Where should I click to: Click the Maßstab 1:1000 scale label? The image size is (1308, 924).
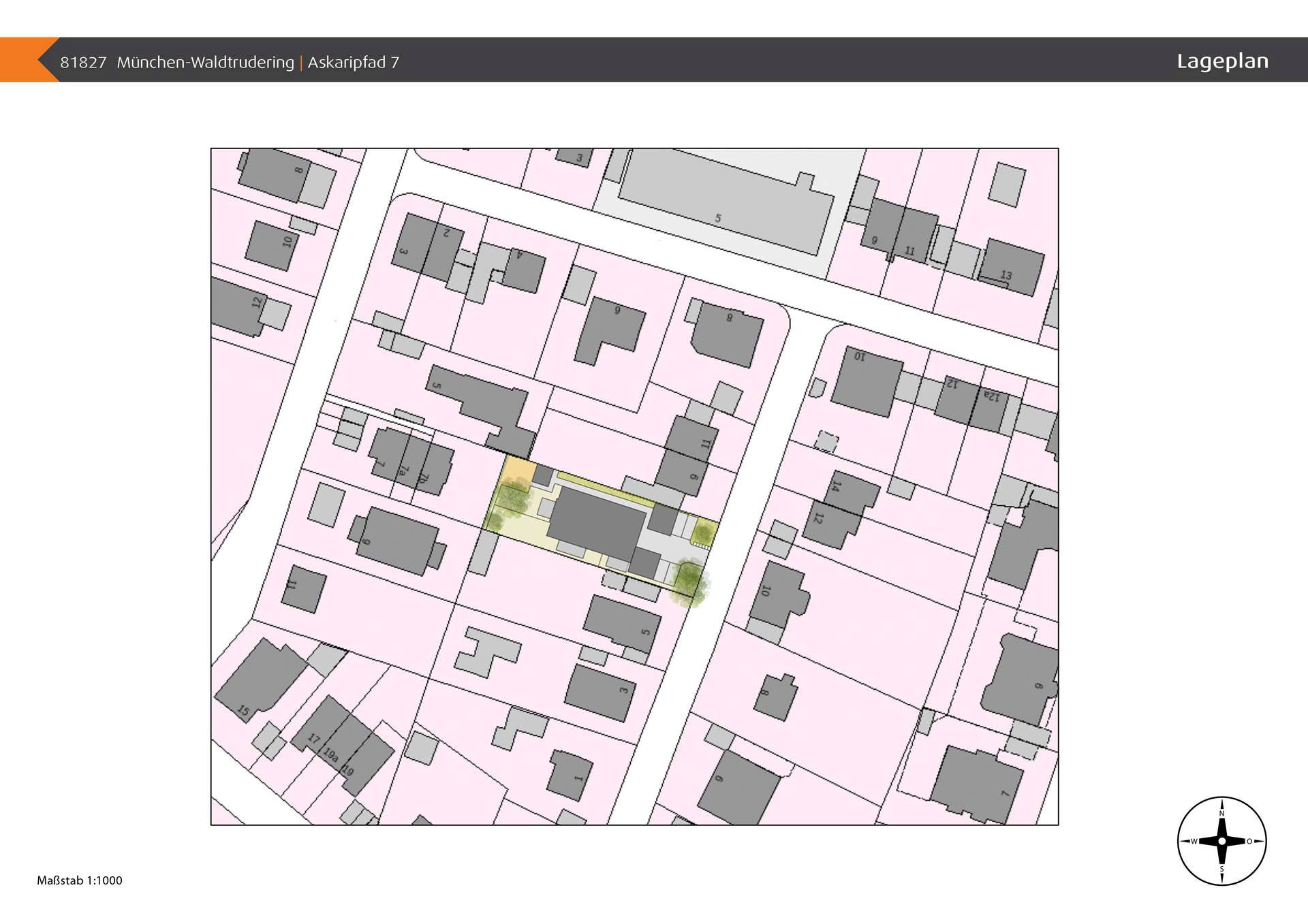point(78,880)
